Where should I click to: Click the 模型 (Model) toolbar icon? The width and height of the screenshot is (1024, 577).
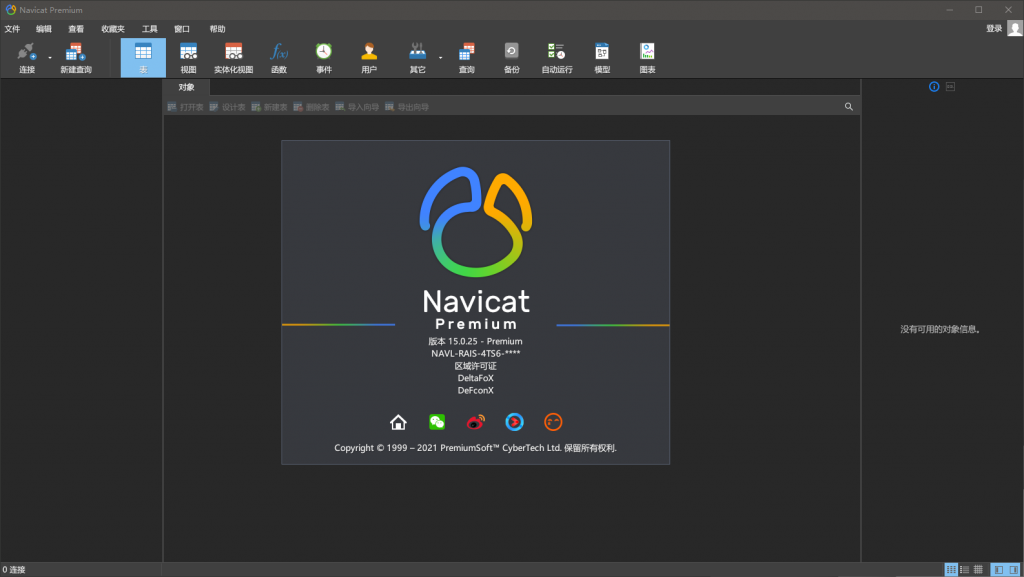coord(602,57)
